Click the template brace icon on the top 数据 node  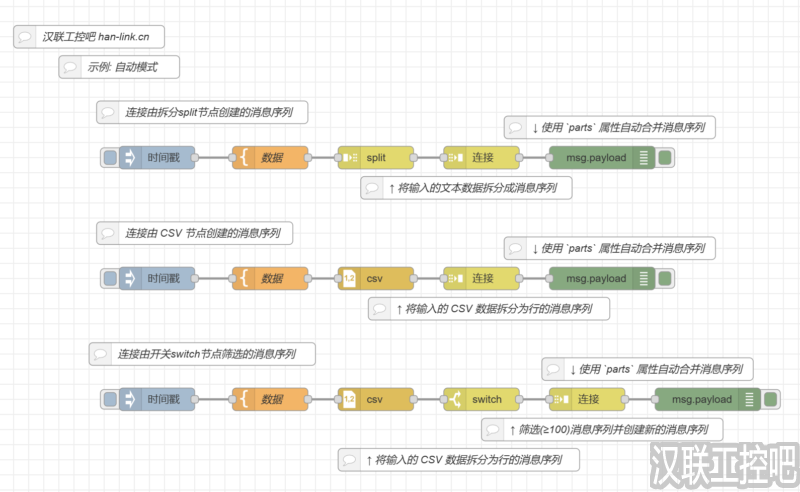point(243,157)
